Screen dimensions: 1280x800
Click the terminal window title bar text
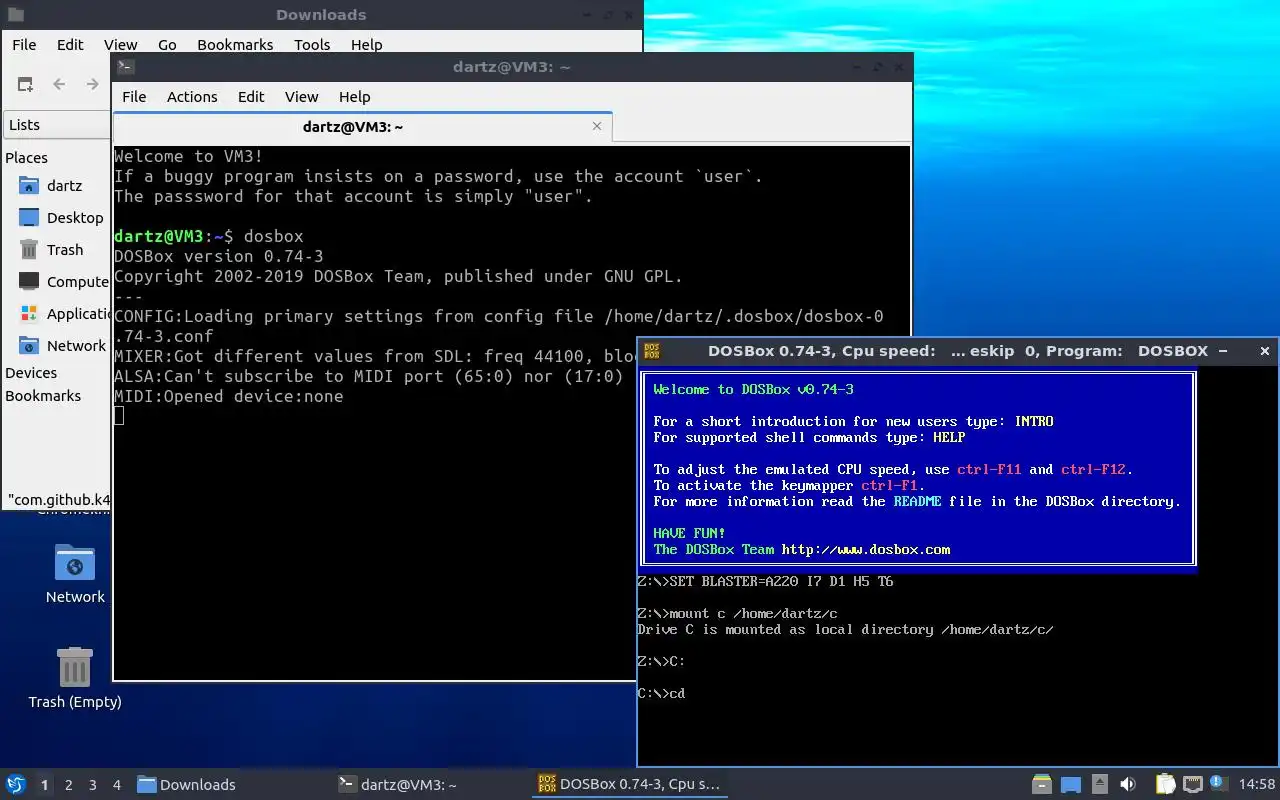(511, 67)
